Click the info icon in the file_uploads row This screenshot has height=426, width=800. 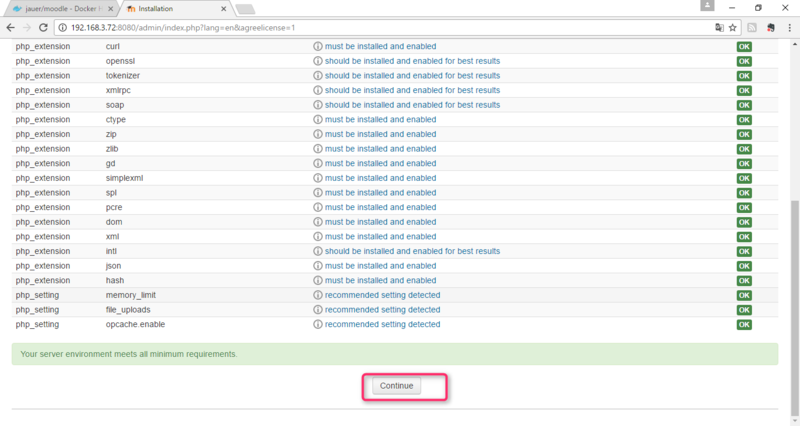coord(317,310)
